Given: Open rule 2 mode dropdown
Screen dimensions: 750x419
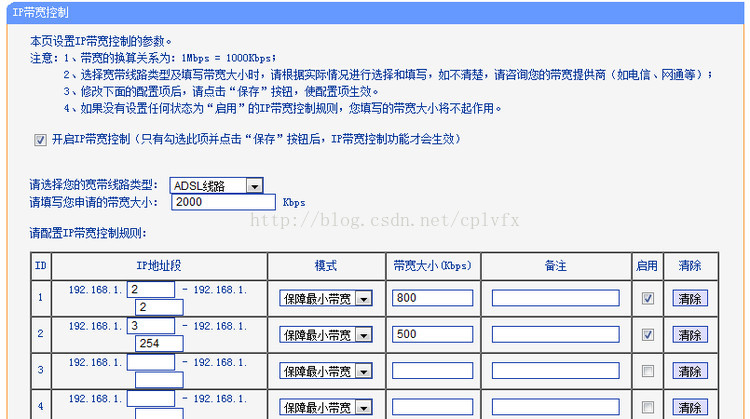Looking at the screenshot, I should pyautogui.click(x=326, y=335).
